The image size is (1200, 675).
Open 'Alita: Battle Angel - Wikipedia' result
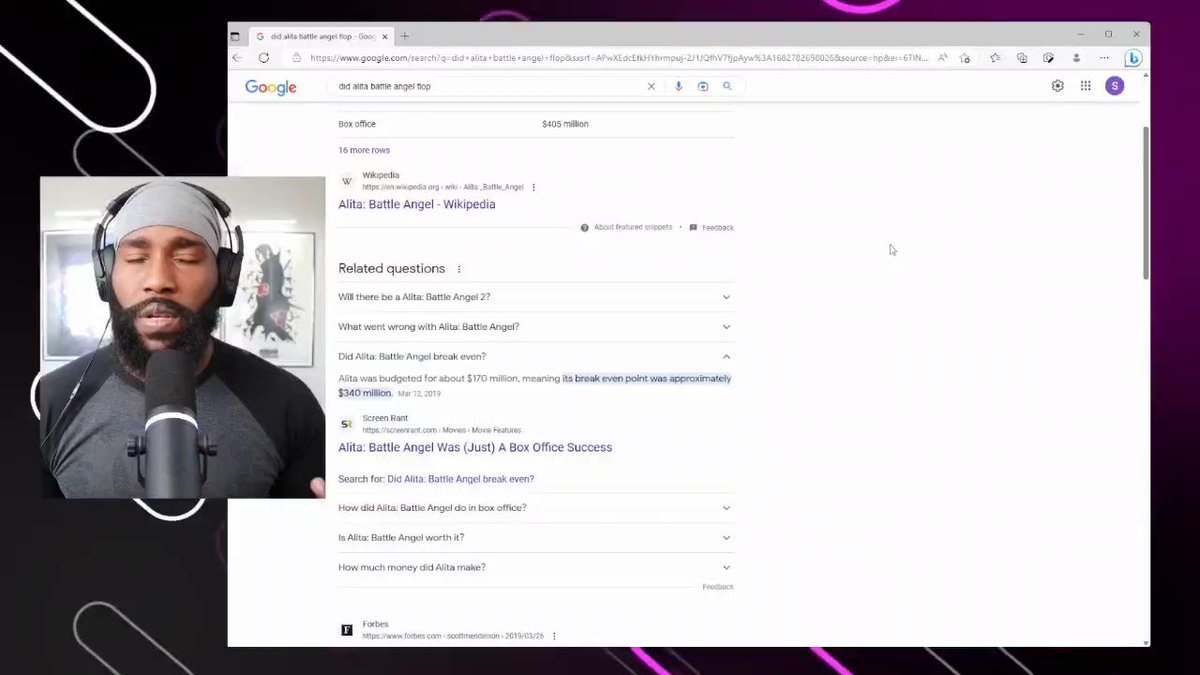click(x=417, y=204)
